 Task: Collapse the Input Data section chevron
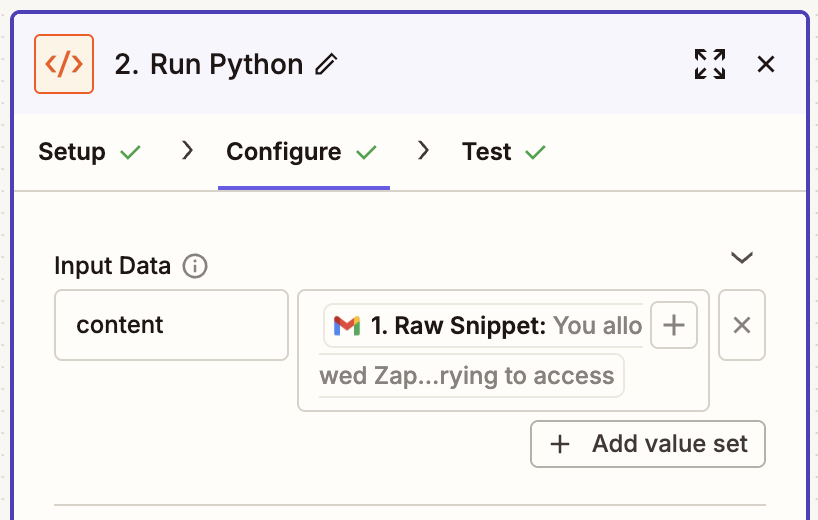click(x=741, y=258)
